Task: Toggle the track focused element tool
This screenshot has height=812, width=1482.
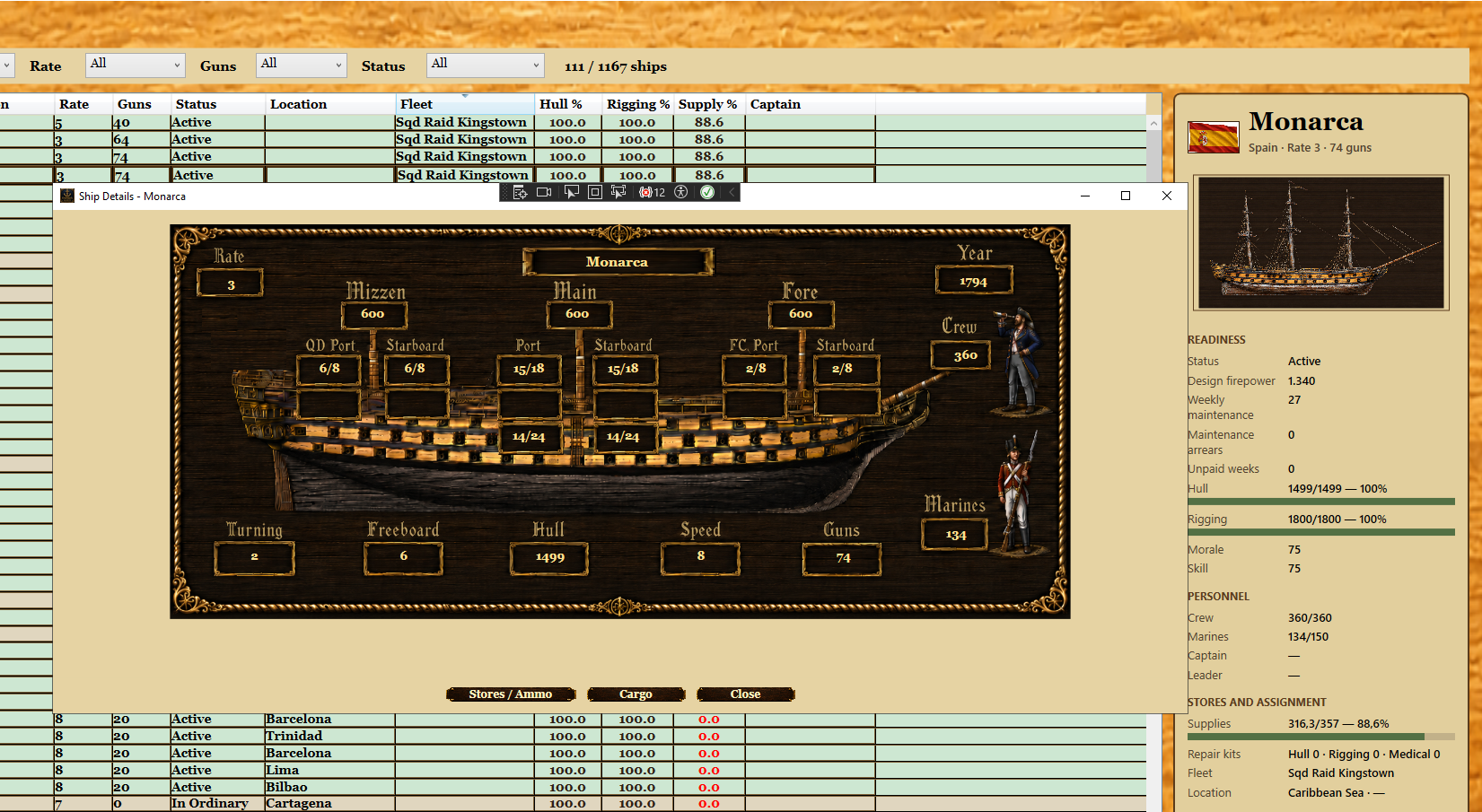Action: pos(618,192)
